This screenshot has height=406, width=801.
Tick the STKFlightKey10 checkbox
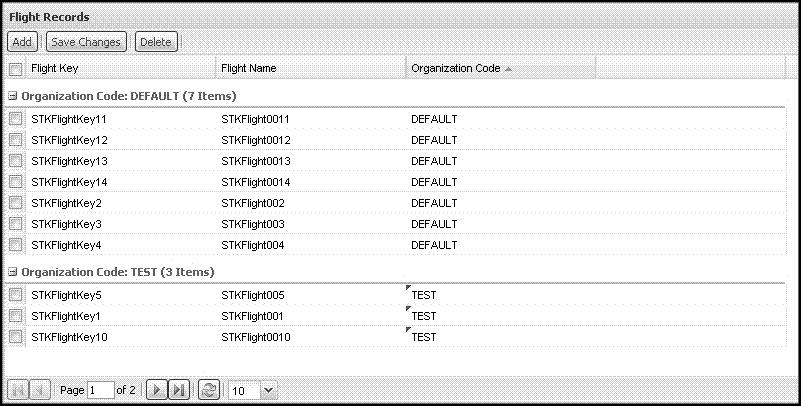pyautogui.click(x=16, y=336)
